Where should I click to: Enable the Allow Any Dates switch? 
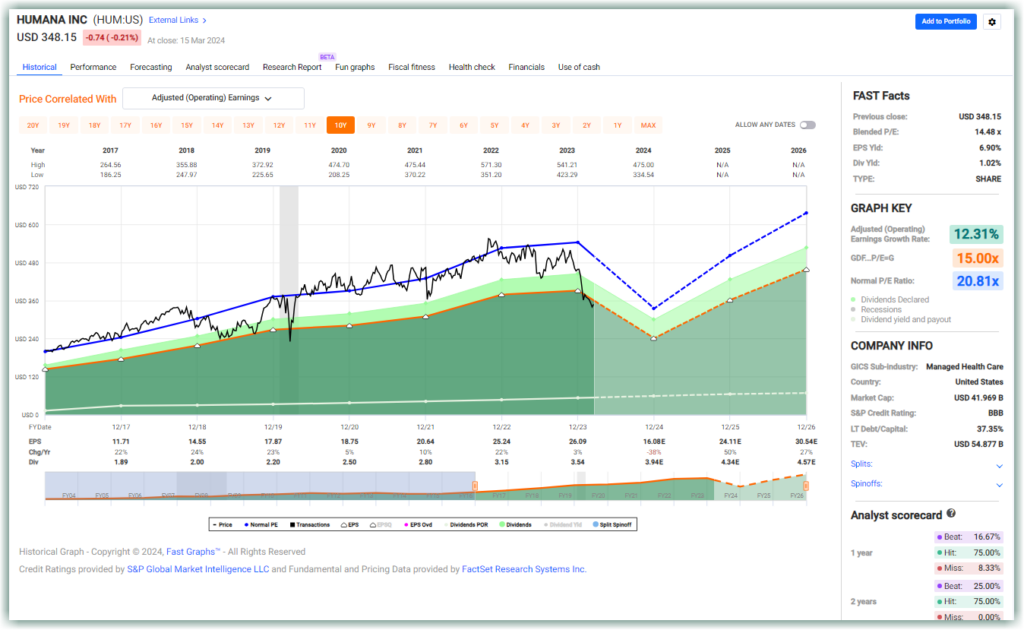pyautogui.click(x=808, y=125)
